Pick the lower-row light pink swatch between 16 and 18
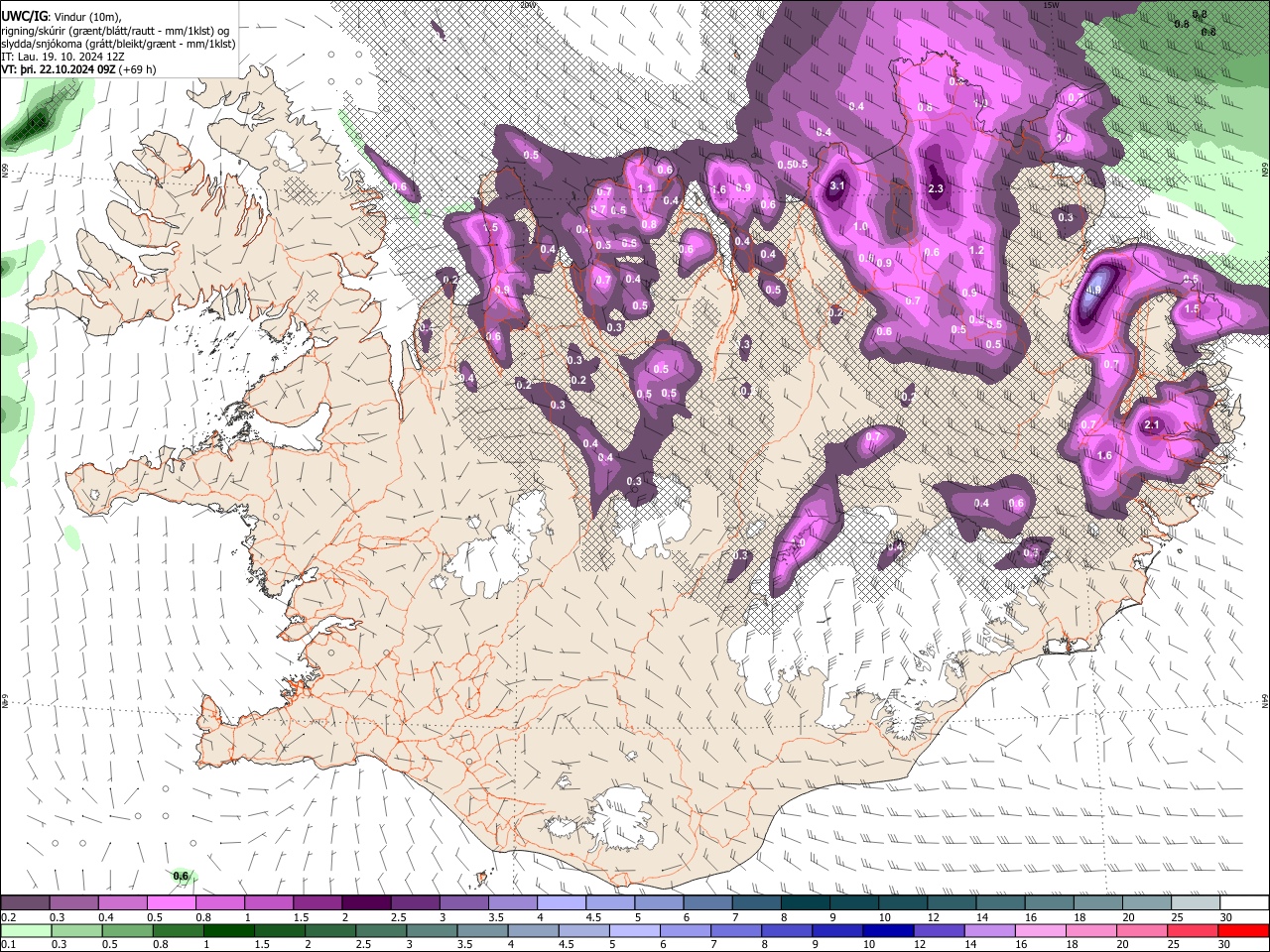The height and width of the screenshot is (952, 1270). [x=1041, y=930]
